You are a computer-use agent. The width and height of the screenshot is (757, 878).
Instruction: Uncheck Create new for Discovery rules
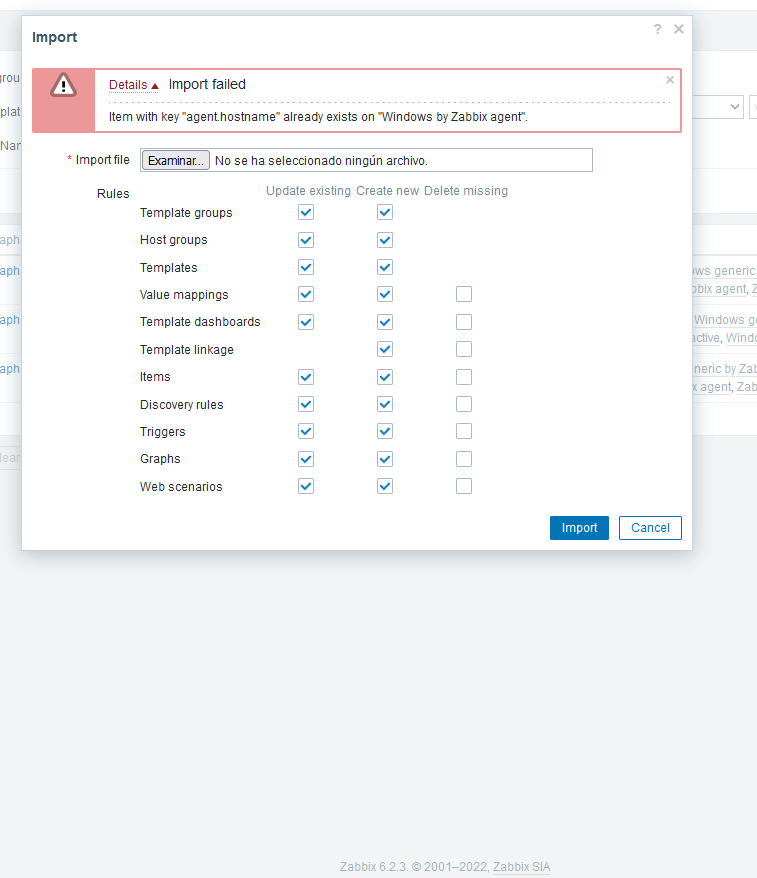(x=385, y=404)
